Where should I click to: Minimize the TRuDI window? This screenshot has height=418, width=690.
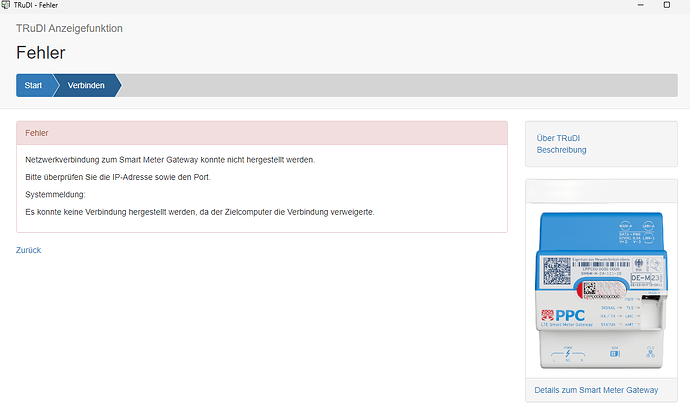[640, 5]
